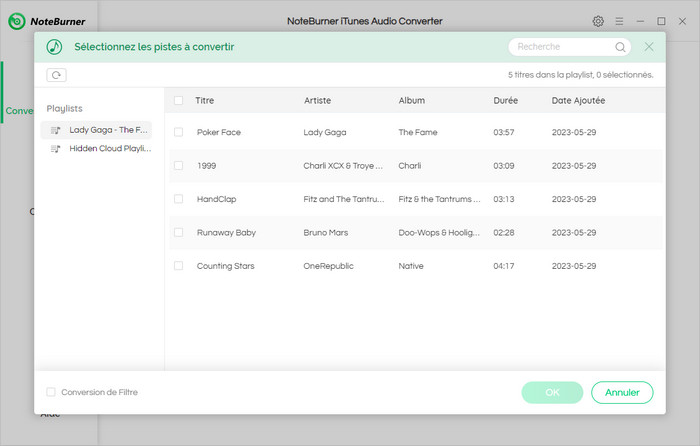Check the Runaway Baby track checkbox
Viewport: 700px width, 446px height.
179,233
